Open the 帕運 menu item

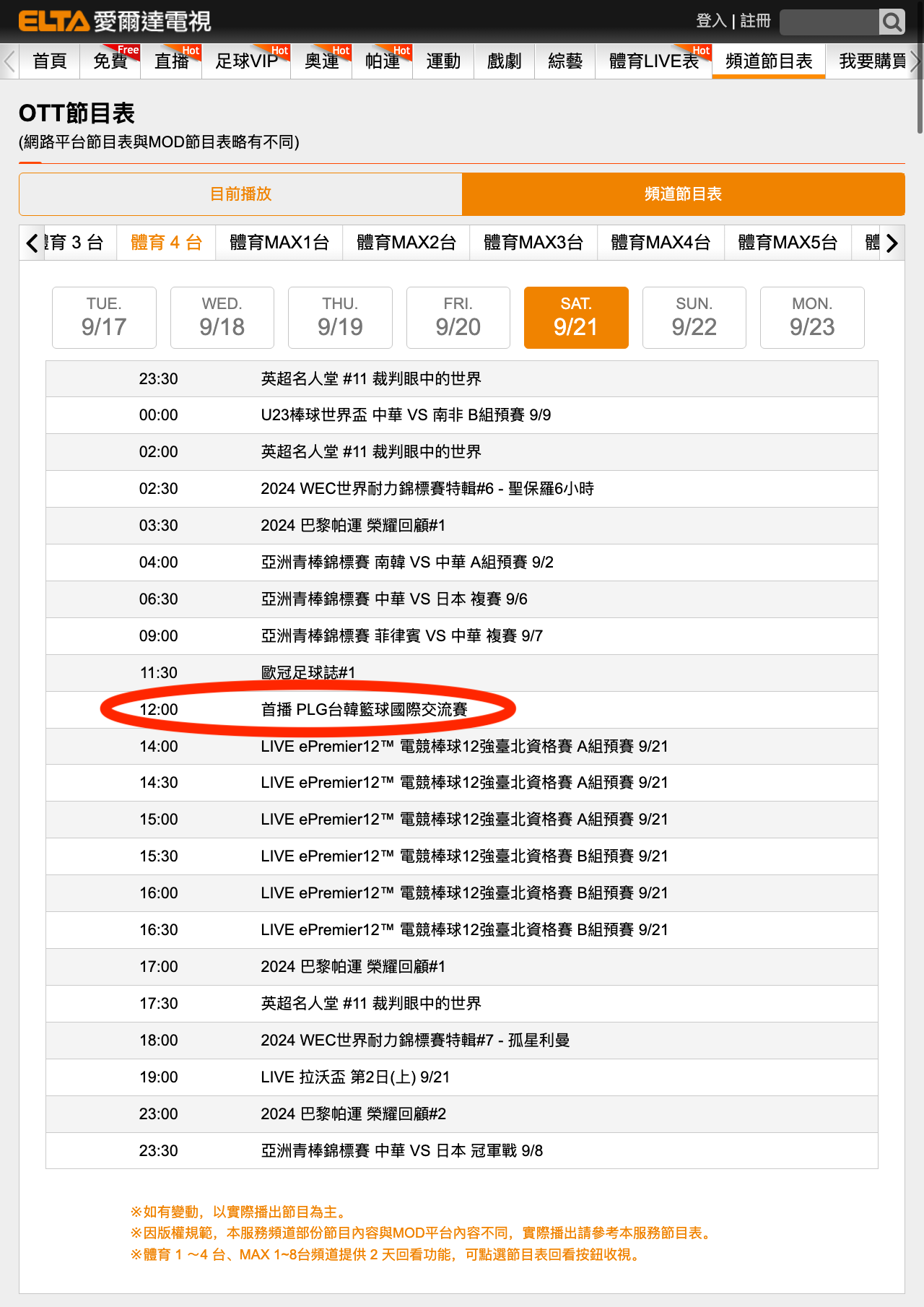(x=383, y=61)
